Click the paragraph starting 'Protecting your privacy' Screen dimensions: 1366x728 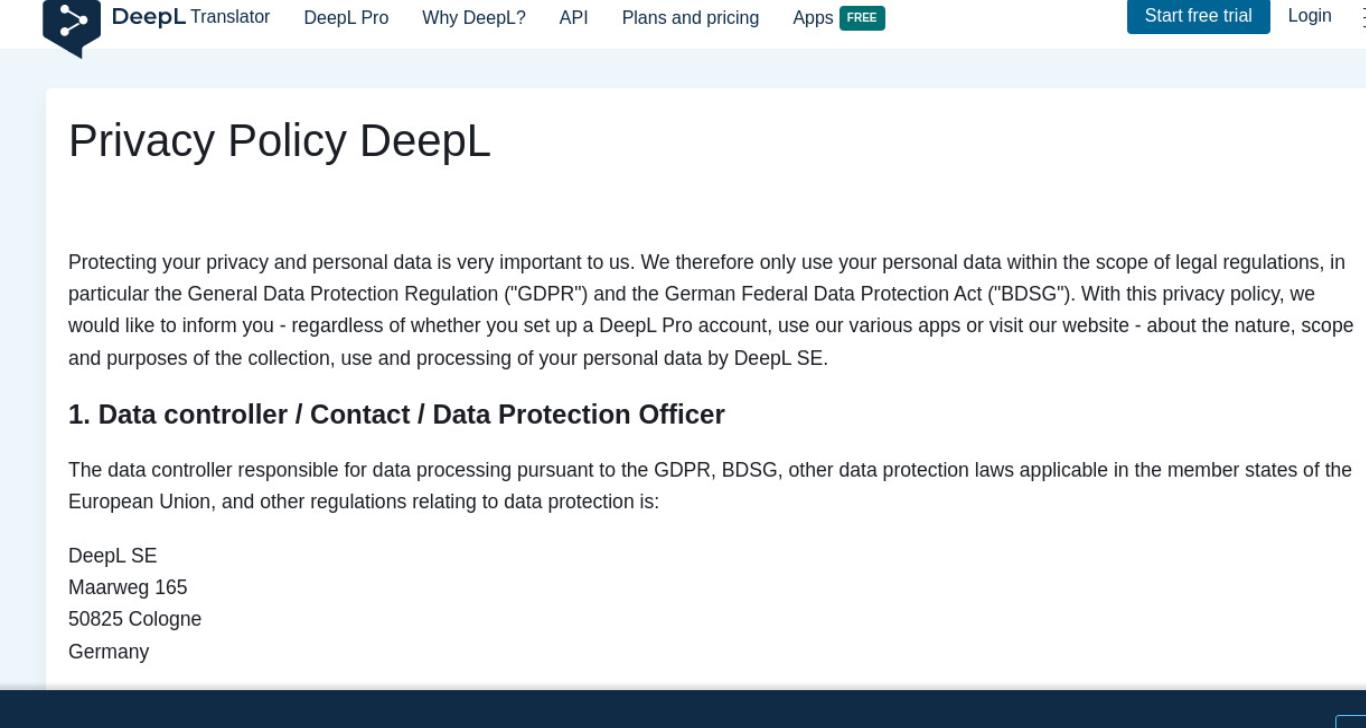710,310
